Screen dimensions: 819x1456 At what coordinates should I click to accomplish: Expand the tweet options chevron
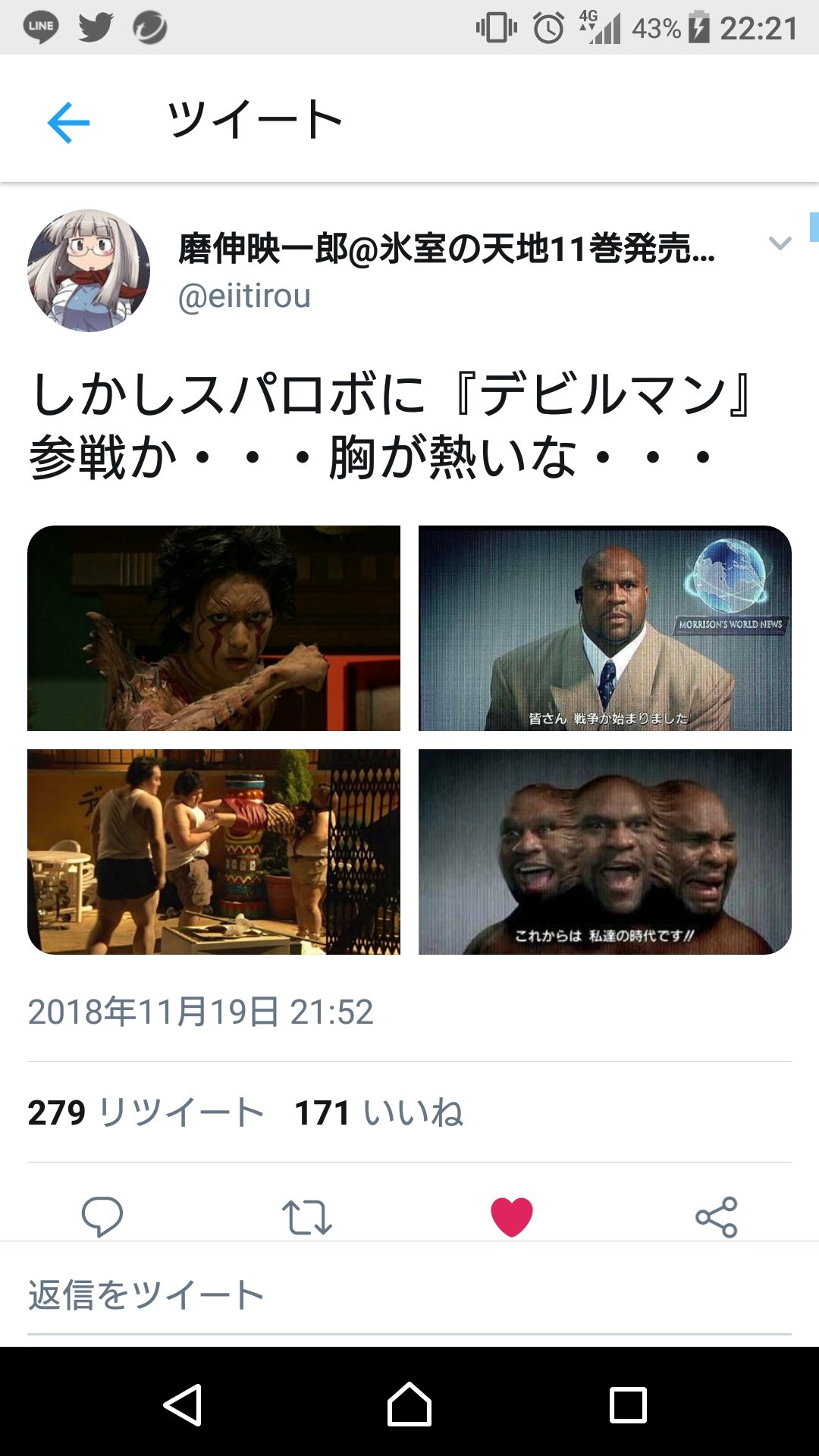[780, 243]
